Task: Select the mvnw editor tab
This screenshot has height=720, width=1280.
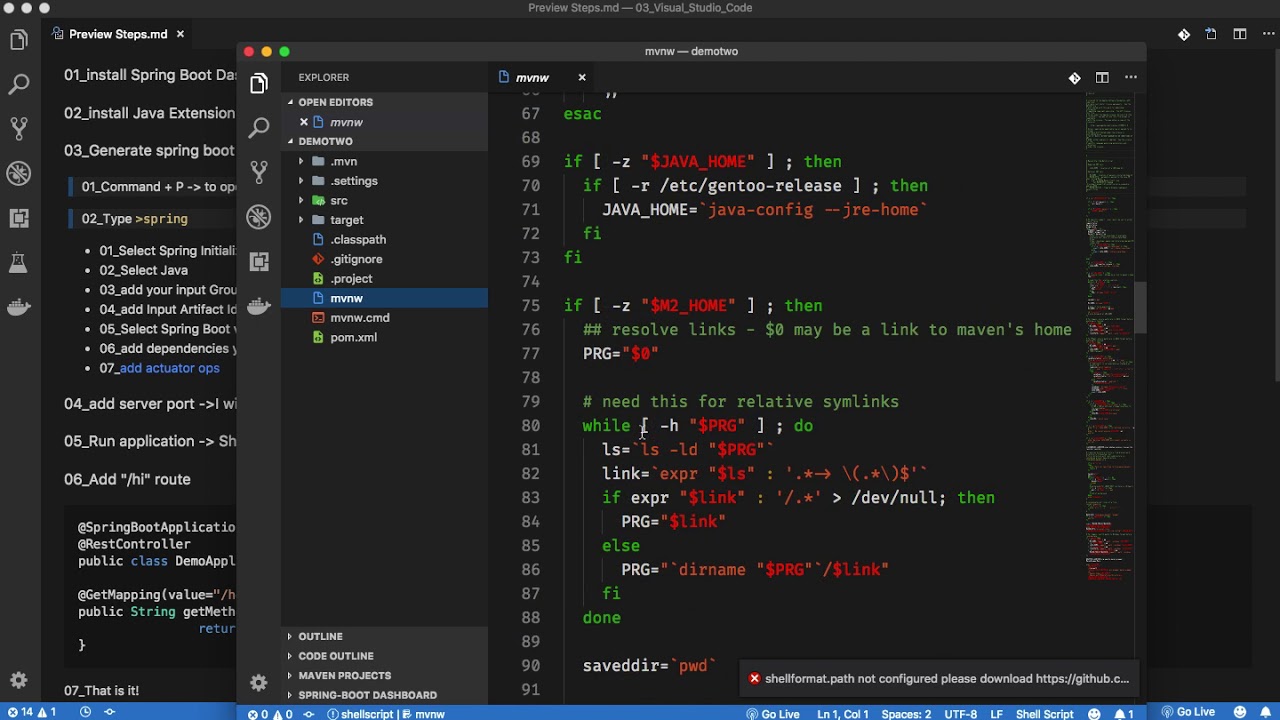Action: point(543,78)
